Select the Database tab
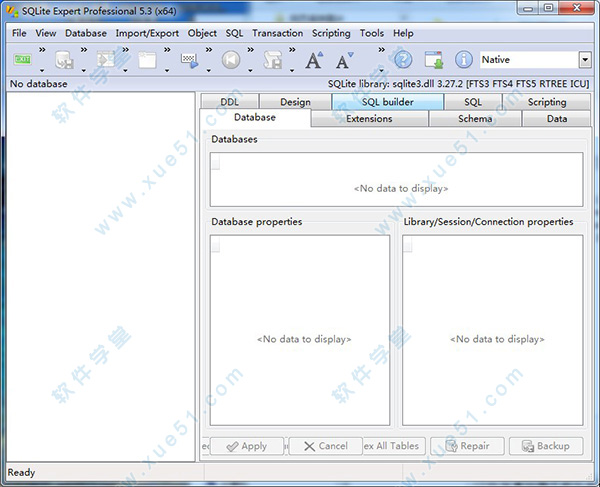 255,117
